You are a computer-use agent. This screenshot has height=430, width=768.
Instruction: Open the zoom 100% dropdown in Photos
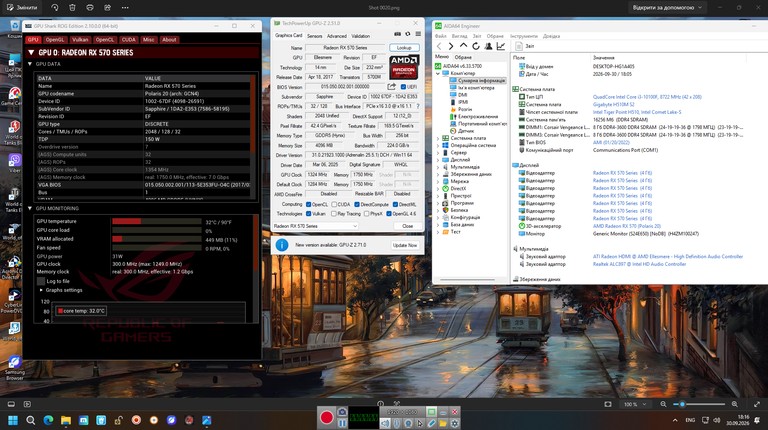[x=635, y=405]
